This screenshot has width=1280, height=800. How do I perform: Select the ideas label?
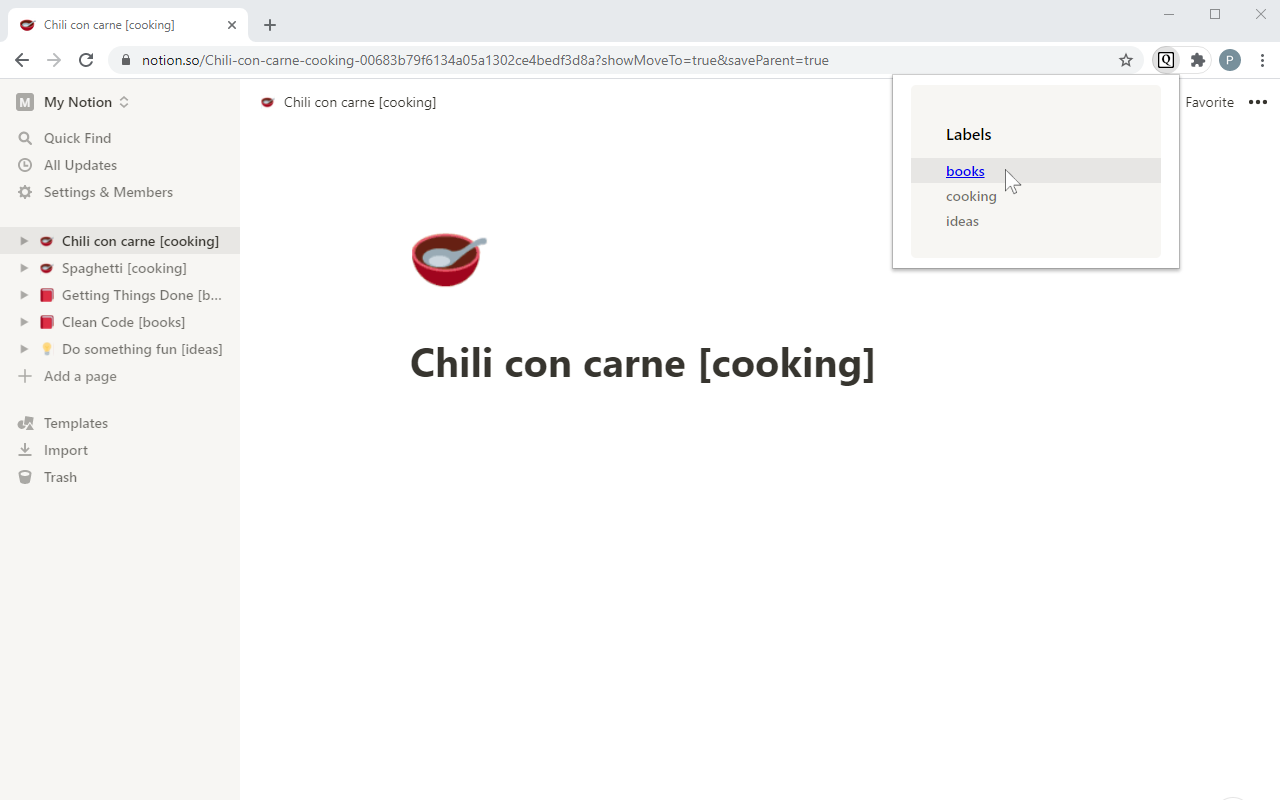click(x=962, y=221)
